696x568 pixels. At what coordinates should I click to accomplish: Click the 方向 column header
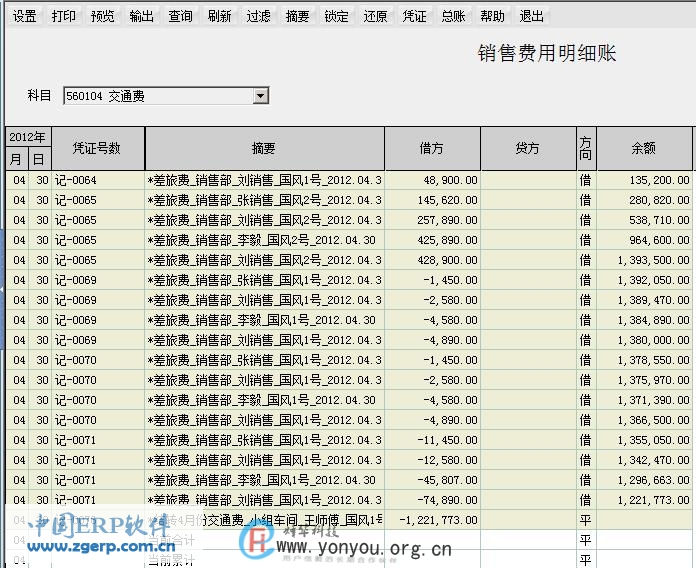pyautogui.click(x=586, y=148)
